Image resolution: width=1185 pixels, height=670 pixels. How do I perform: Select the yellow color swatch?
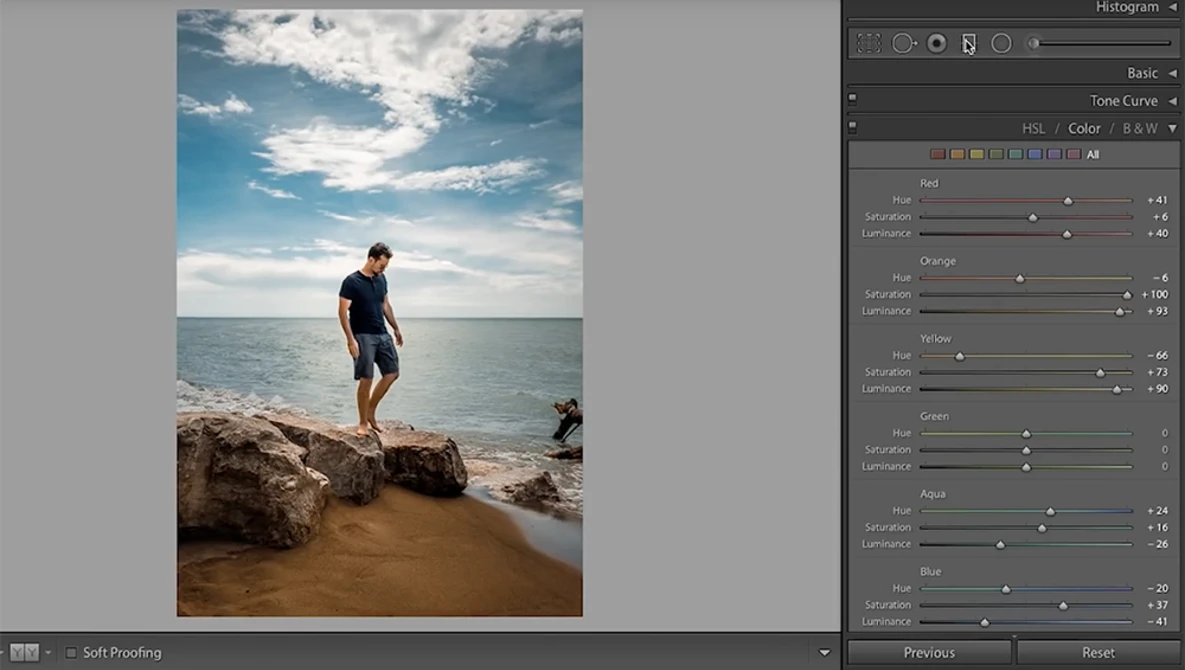976,154
